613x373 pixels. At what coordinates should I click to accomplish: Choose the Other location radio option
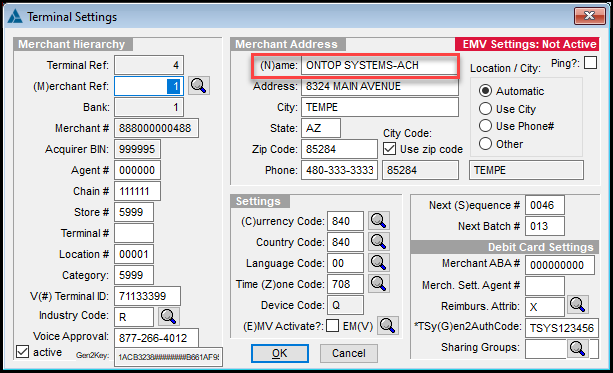[x=485, y=143]
